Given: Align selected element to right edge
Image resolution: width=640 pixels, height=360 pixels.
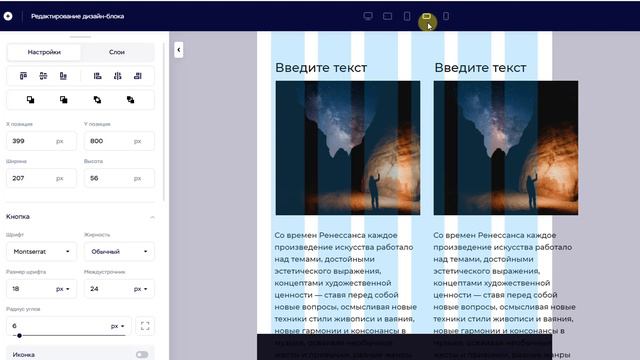Looking at the screenshot, I should pyautogui.click(x=138, y=76).
